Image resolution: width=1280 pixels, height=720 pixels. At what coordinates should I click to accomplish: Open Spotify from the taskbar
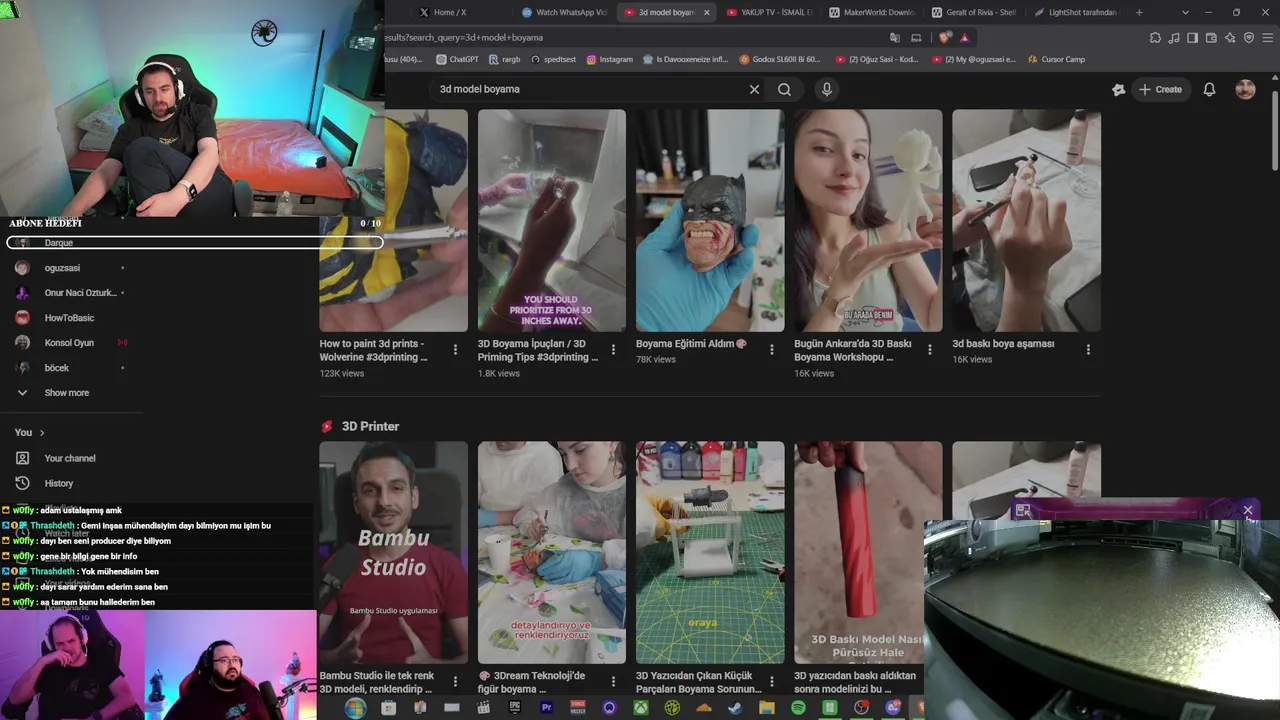coord(798,708)
